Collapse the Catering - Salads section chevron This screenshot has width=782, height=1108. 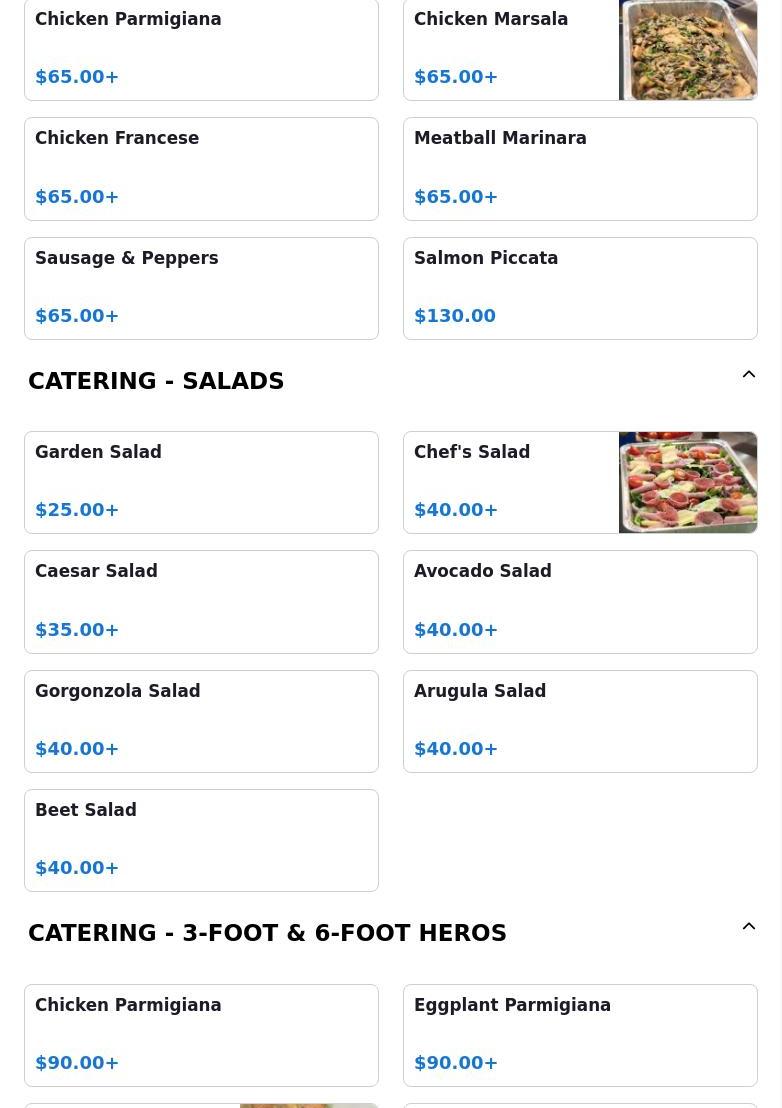(x=749, y=375)
